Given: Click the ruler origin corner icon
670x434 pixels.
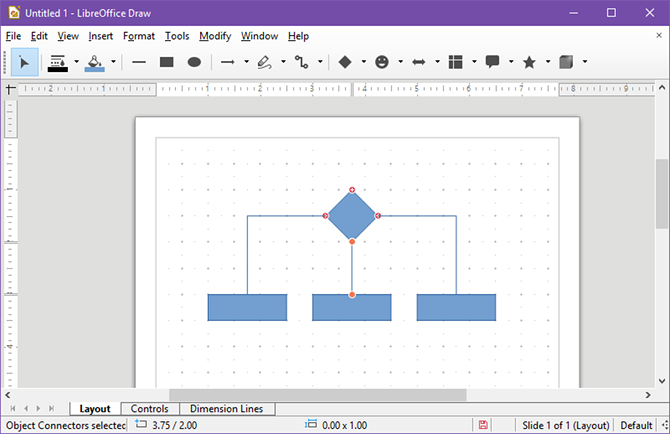Looking at the screenshot, I should [x=10, y=89].
